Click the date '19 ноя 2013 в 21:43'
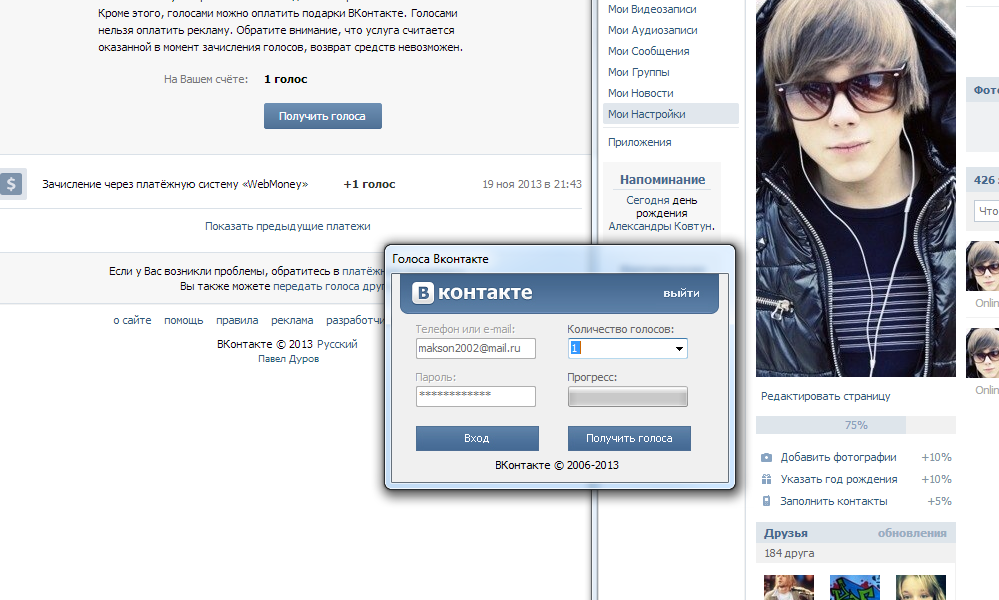999x600 pixels. coord(532,184)
